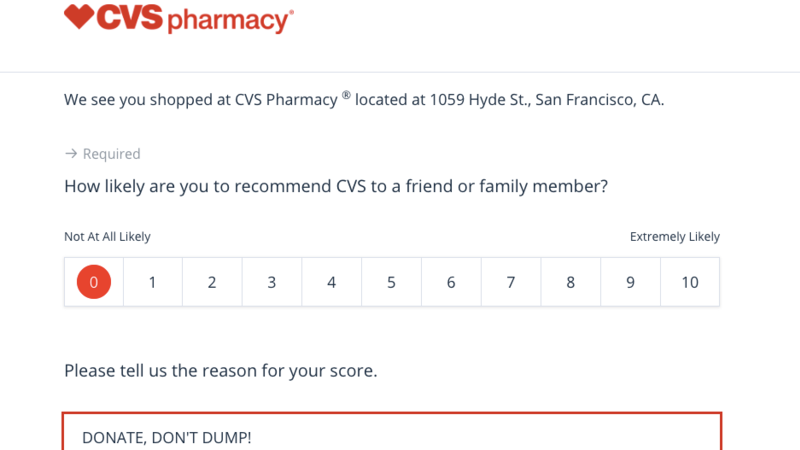Choose score 4 for recommendation
Image resolution: width=800 pixels, height=450 pixels.
[331, 282]
